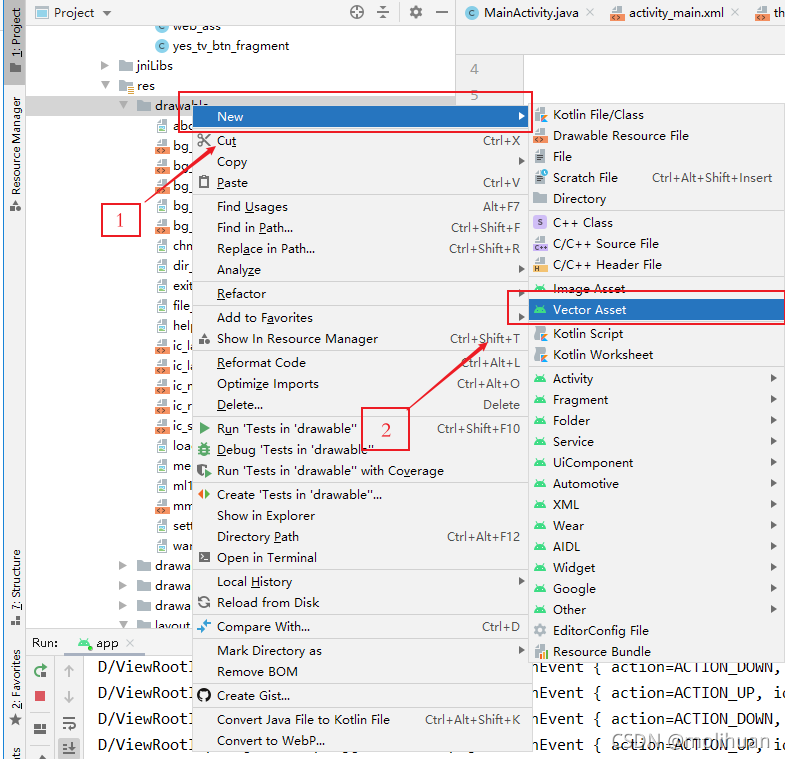The width and height of the screenshot is (785, 759).
Task: Choose Remove BOM
Action: [x=360, y=671]
